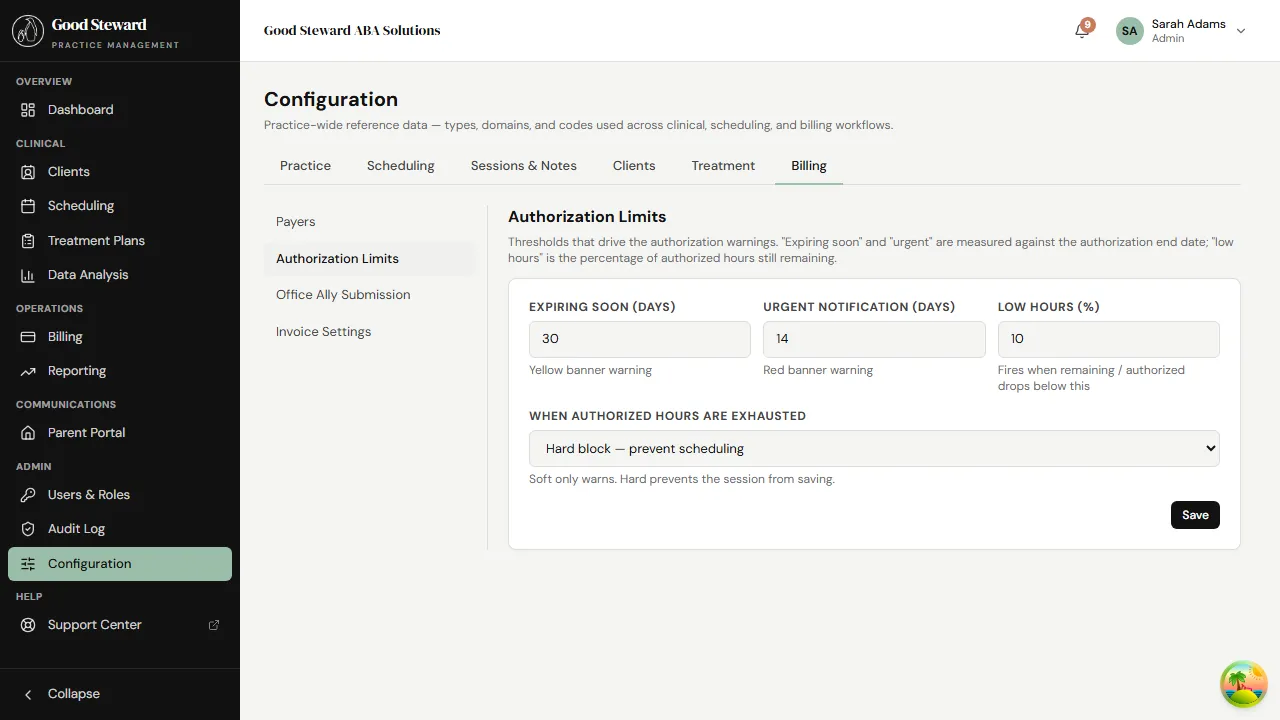Screen dimensions: 1280x720
Task: Save the authorization limit settings
Action: (x=1195, y=514)
